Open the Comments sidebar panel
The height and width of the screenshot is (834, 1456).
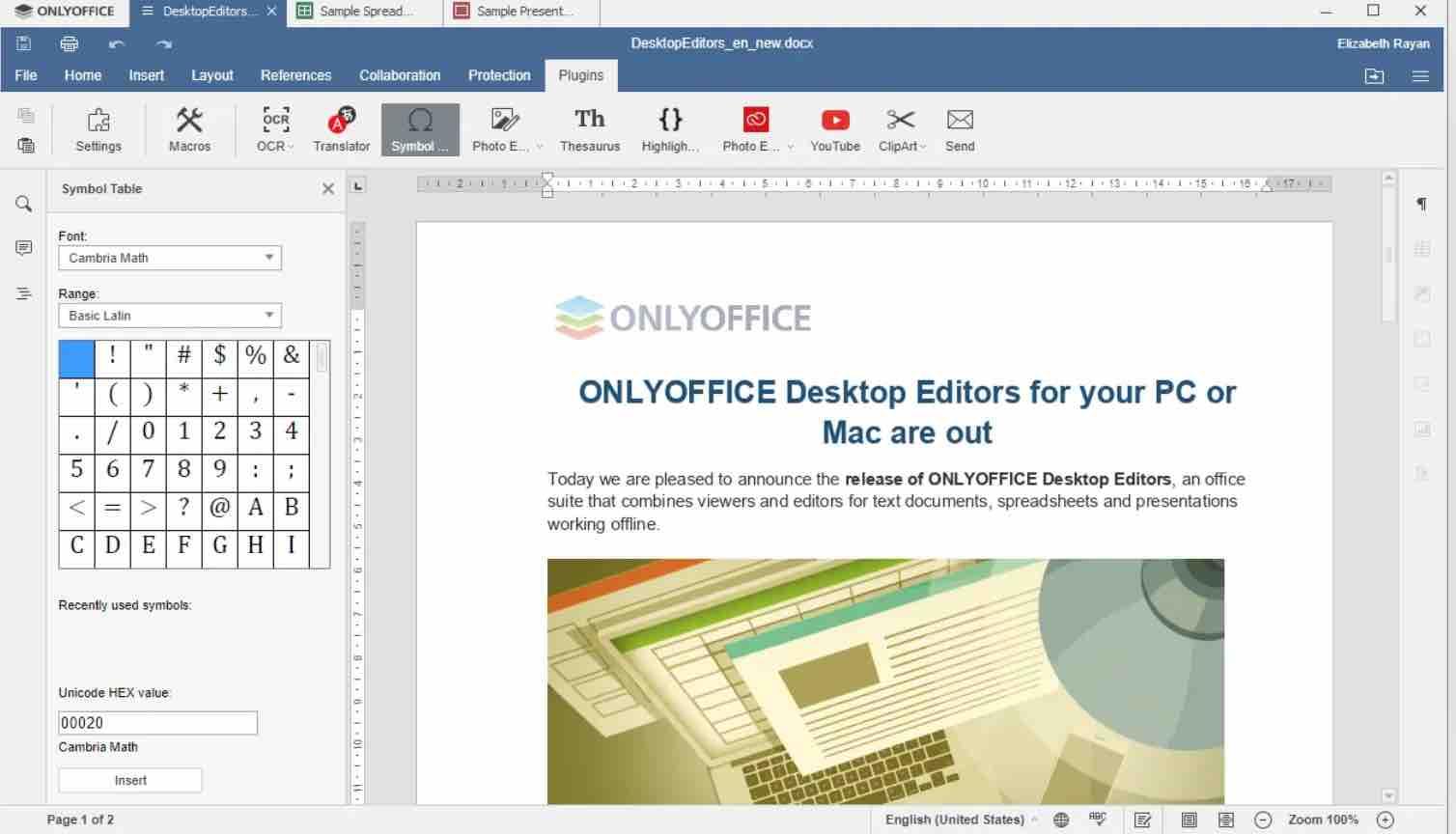[x=24, y=249]
